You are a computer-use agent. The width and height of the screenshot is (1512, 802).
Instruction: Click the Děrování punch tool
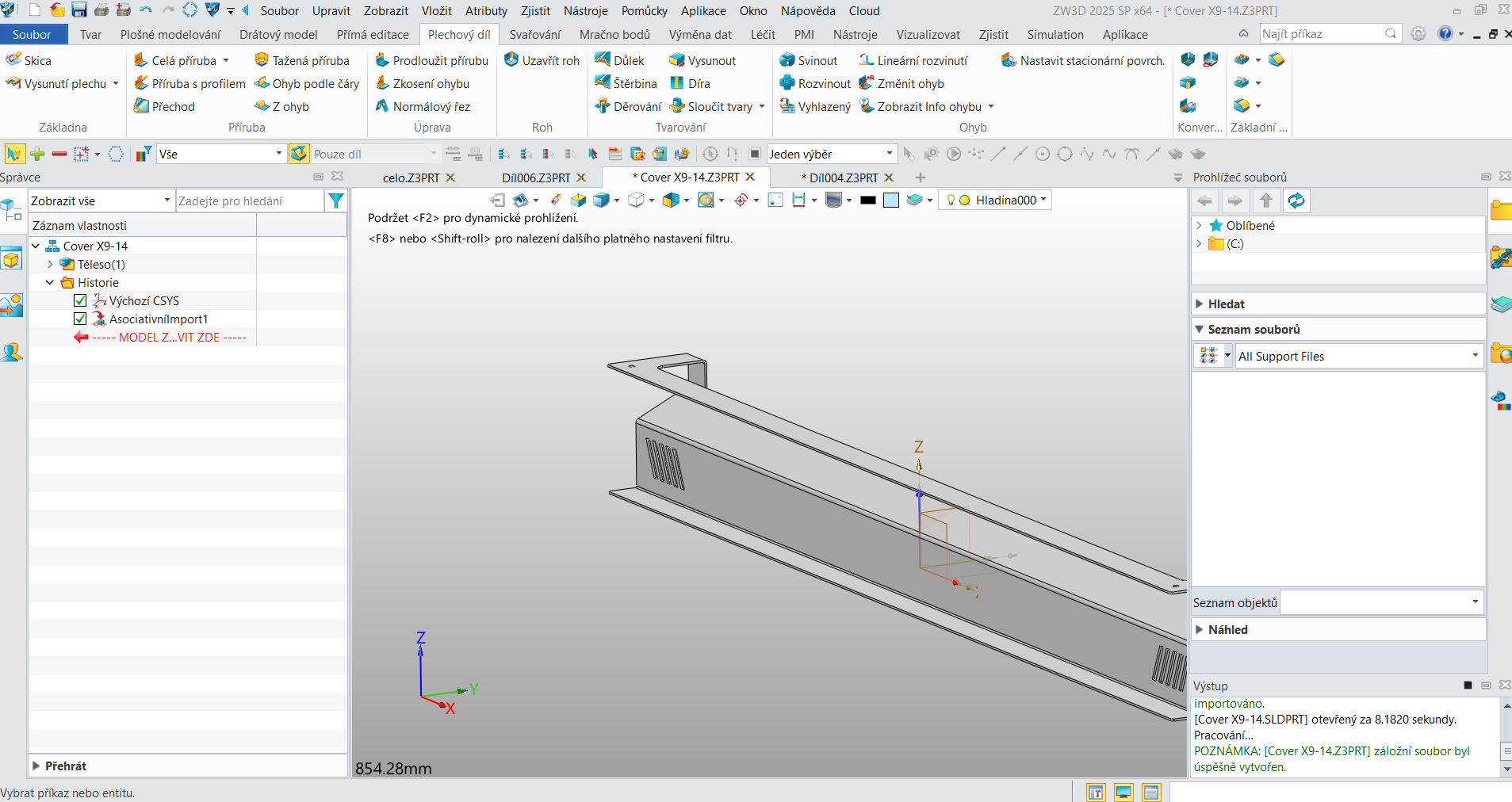[627, 106]
